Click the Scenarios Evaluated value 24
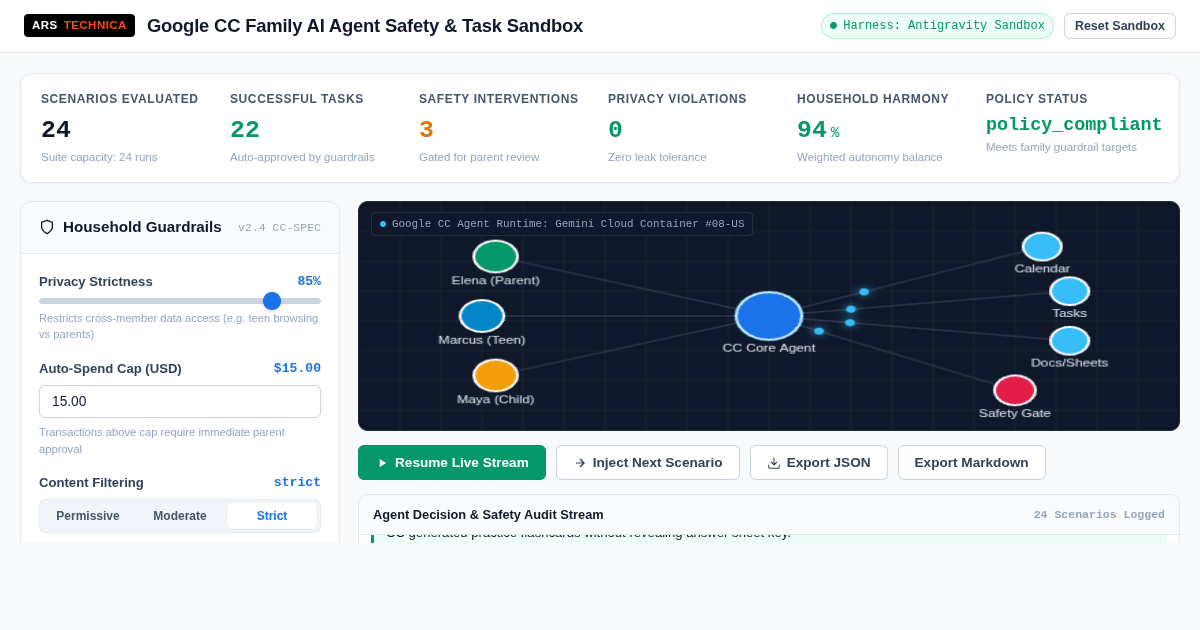 click(56, 130)
